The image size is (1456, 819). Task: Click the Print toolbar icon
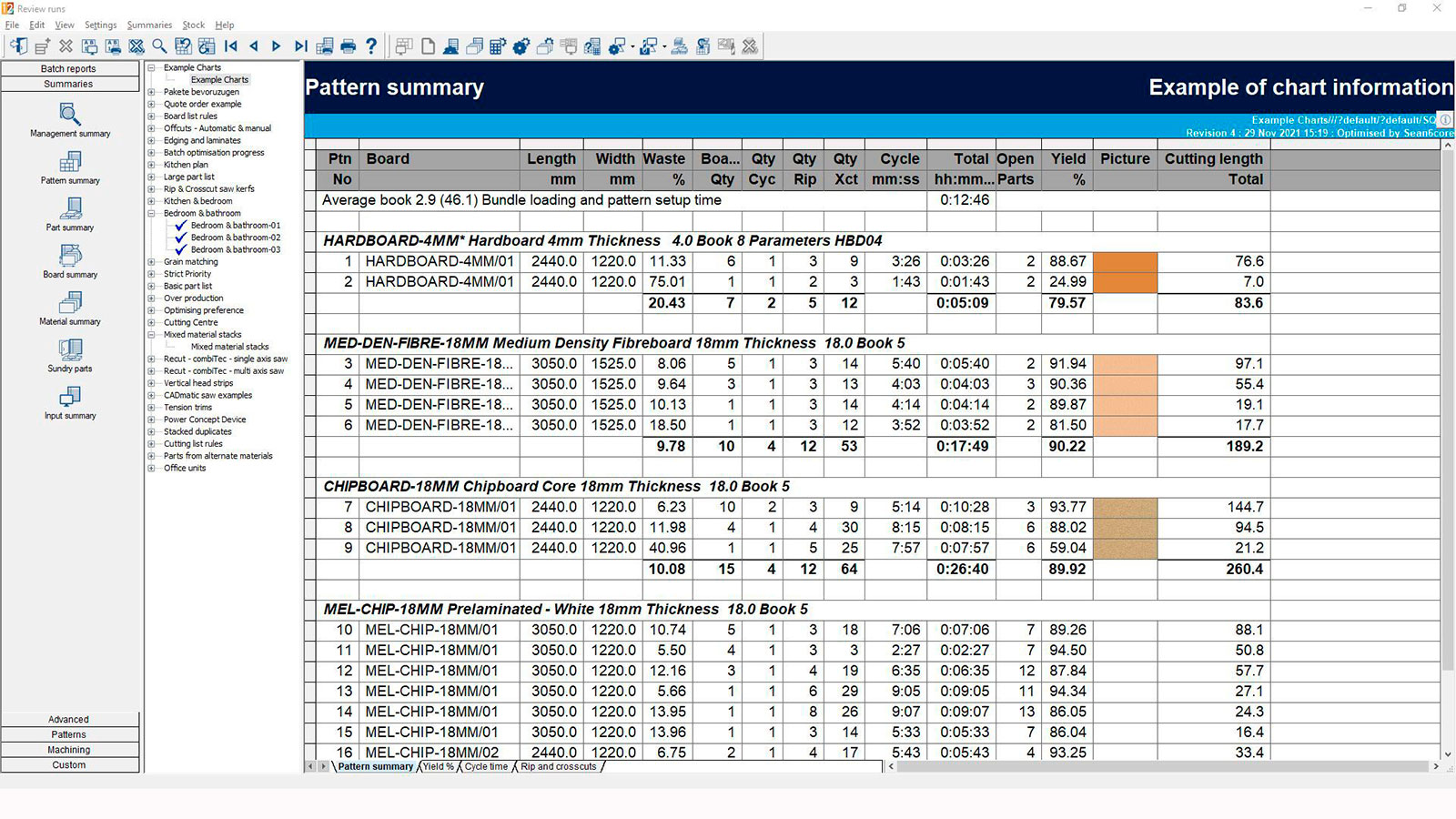[x=348, y=46]
